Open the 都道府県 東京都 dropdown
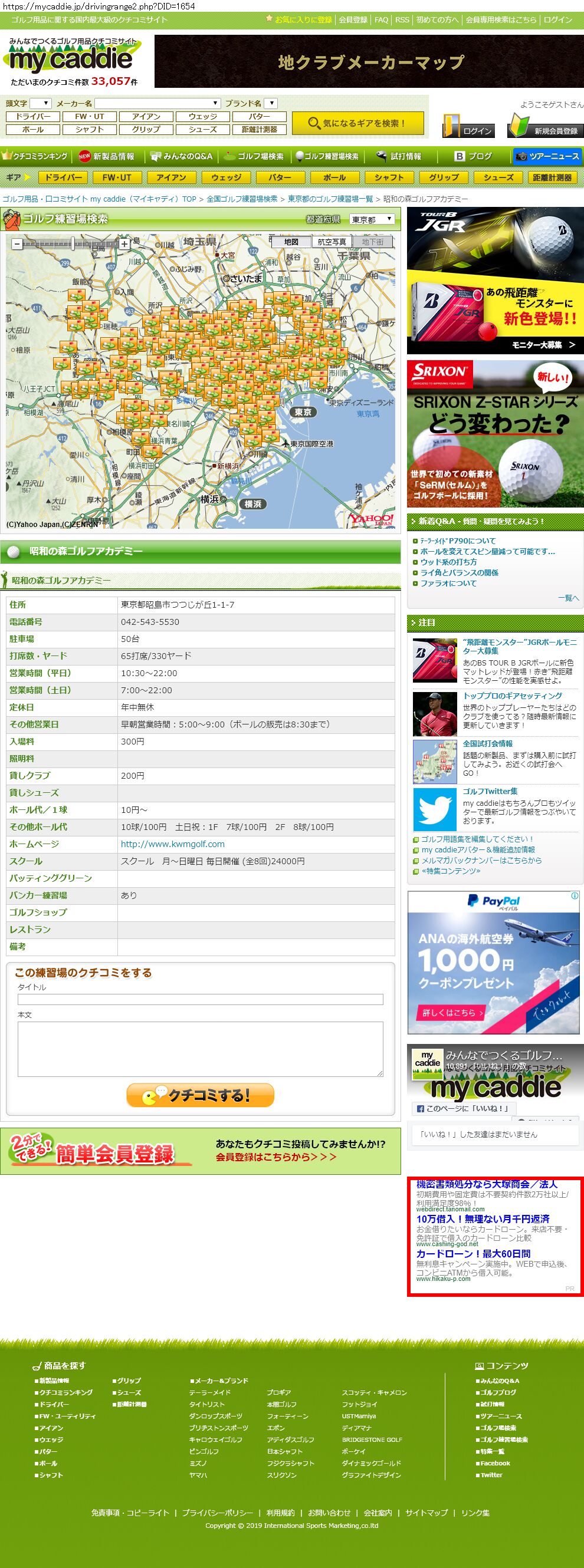Image resolution: width=584 pixels, height=1568 pixels. coord(372,219)
